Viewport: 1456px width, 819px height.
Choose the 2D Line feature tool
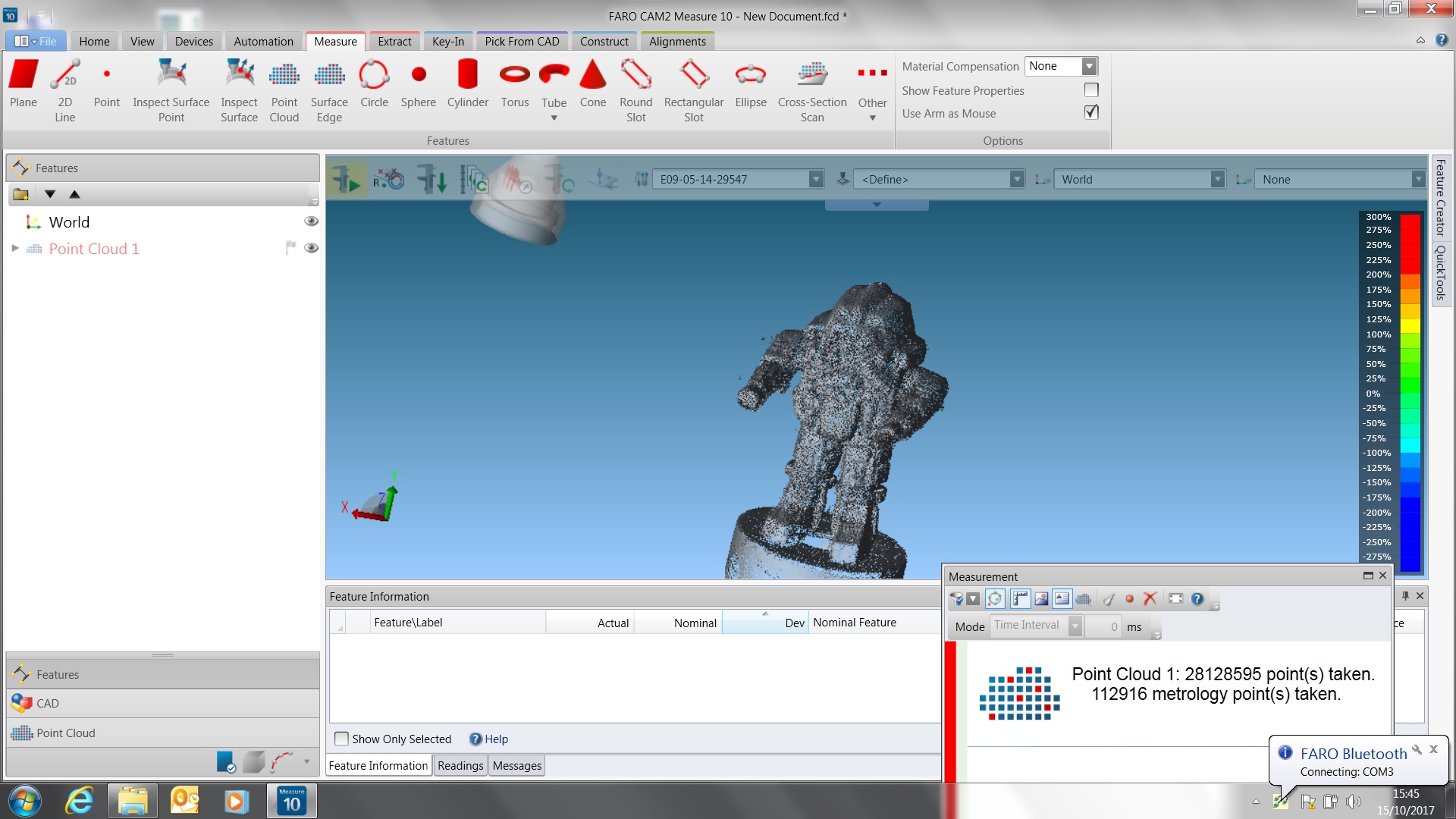point(65,90)
